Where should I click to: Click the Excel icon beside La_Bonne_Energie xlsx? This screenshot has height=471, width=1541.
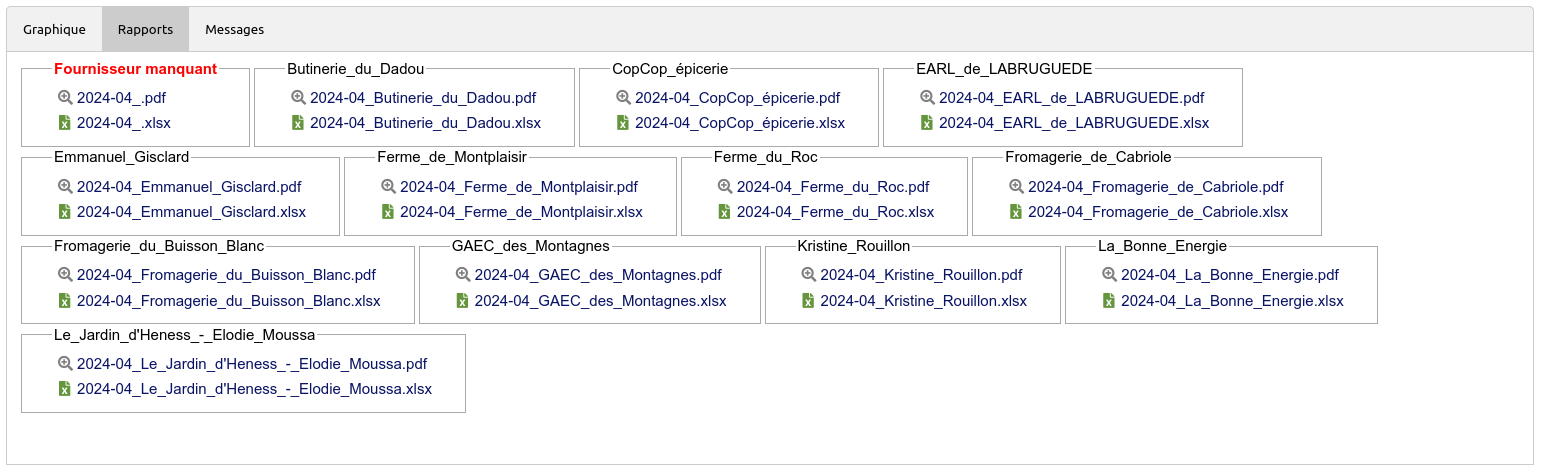[1109, 301]
